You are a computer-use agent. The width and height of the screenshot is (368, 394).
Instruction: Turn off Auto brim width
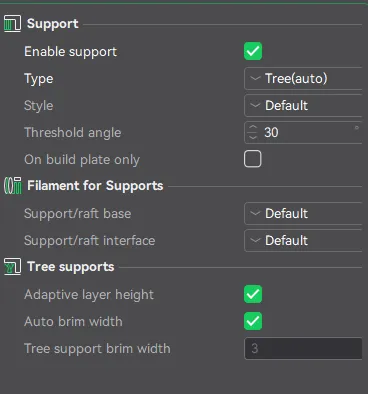click(253, 321)
